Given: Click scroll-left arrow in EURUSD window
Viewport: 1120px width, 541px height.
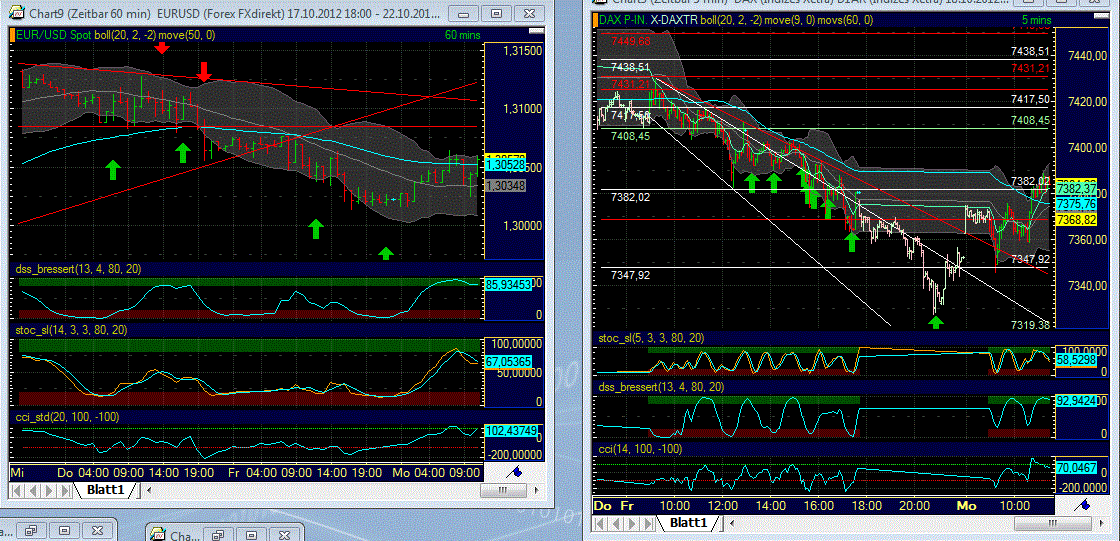Looking at the screenshot, I should pos(149,490).
